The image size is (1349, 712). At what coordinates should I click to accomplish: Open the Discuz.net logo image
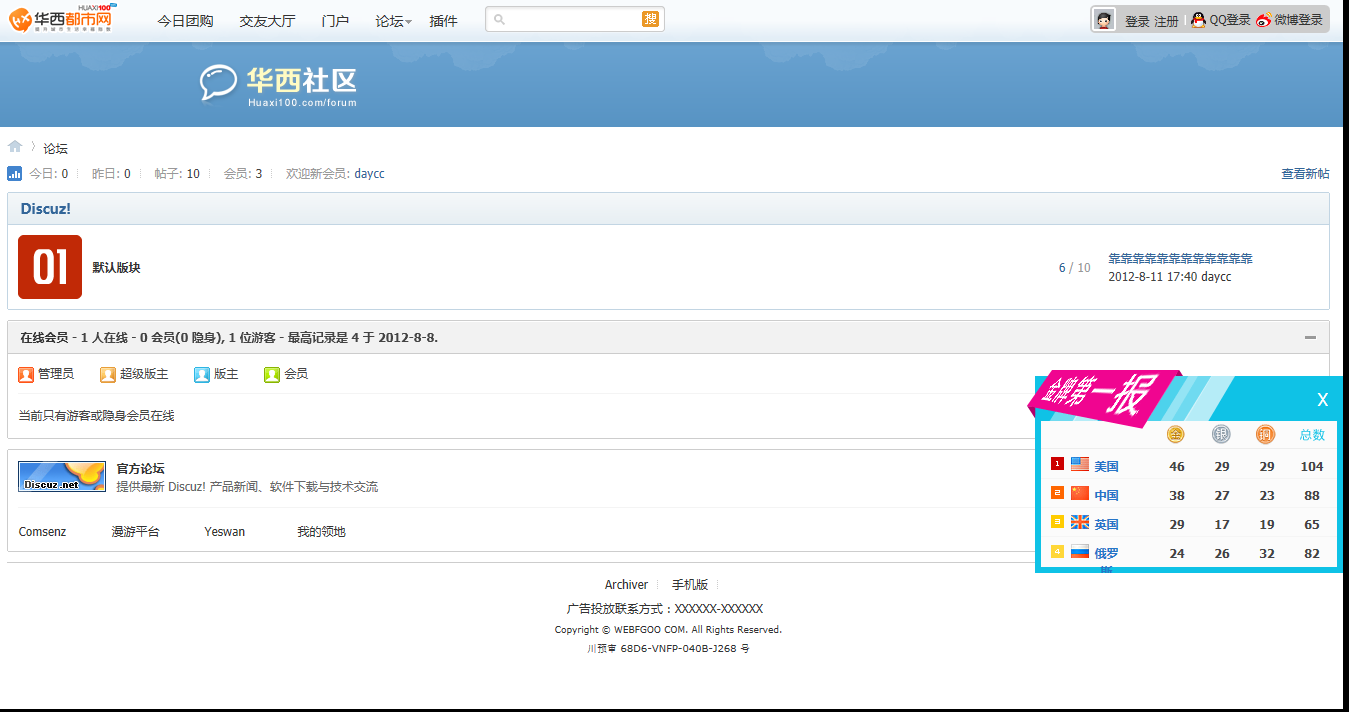pyautogui.click(x=62, y=477)
